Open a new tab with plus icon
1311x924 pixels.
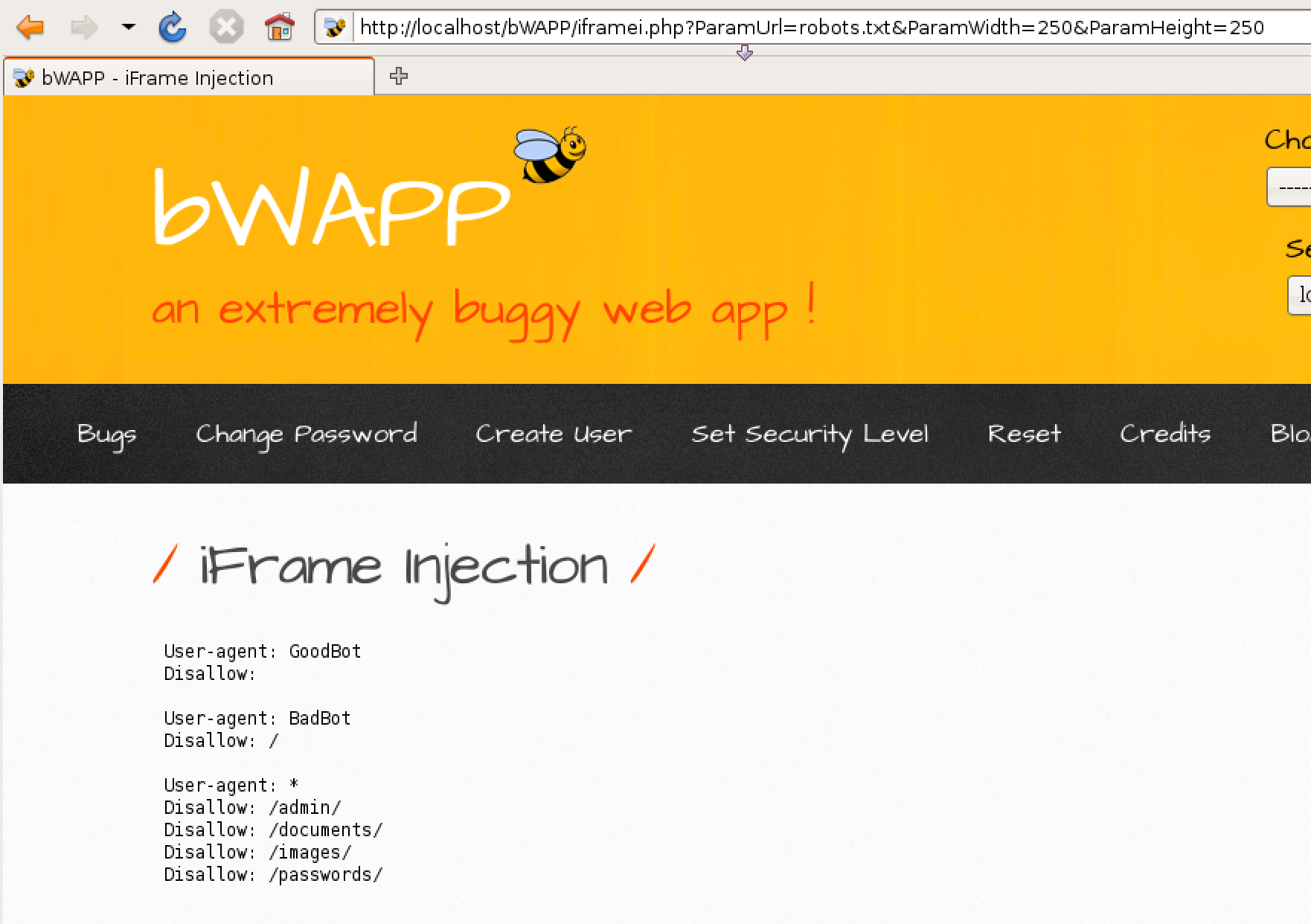[x=399, y=76]
